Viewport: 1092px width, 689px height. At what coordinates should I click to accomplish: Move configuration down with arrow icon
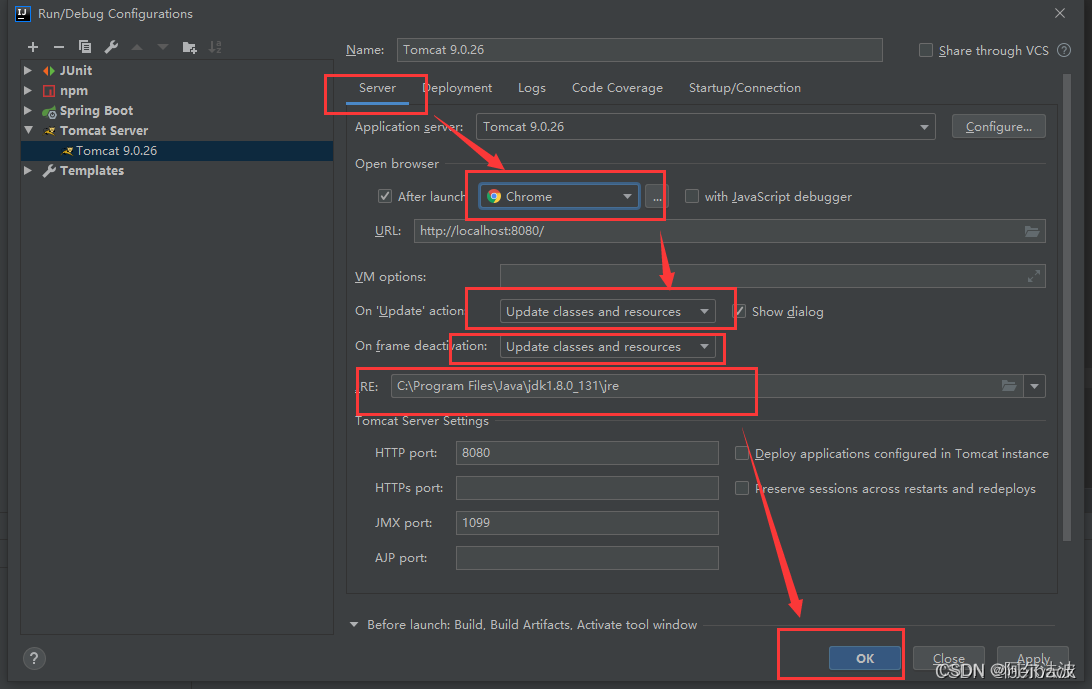162,47
